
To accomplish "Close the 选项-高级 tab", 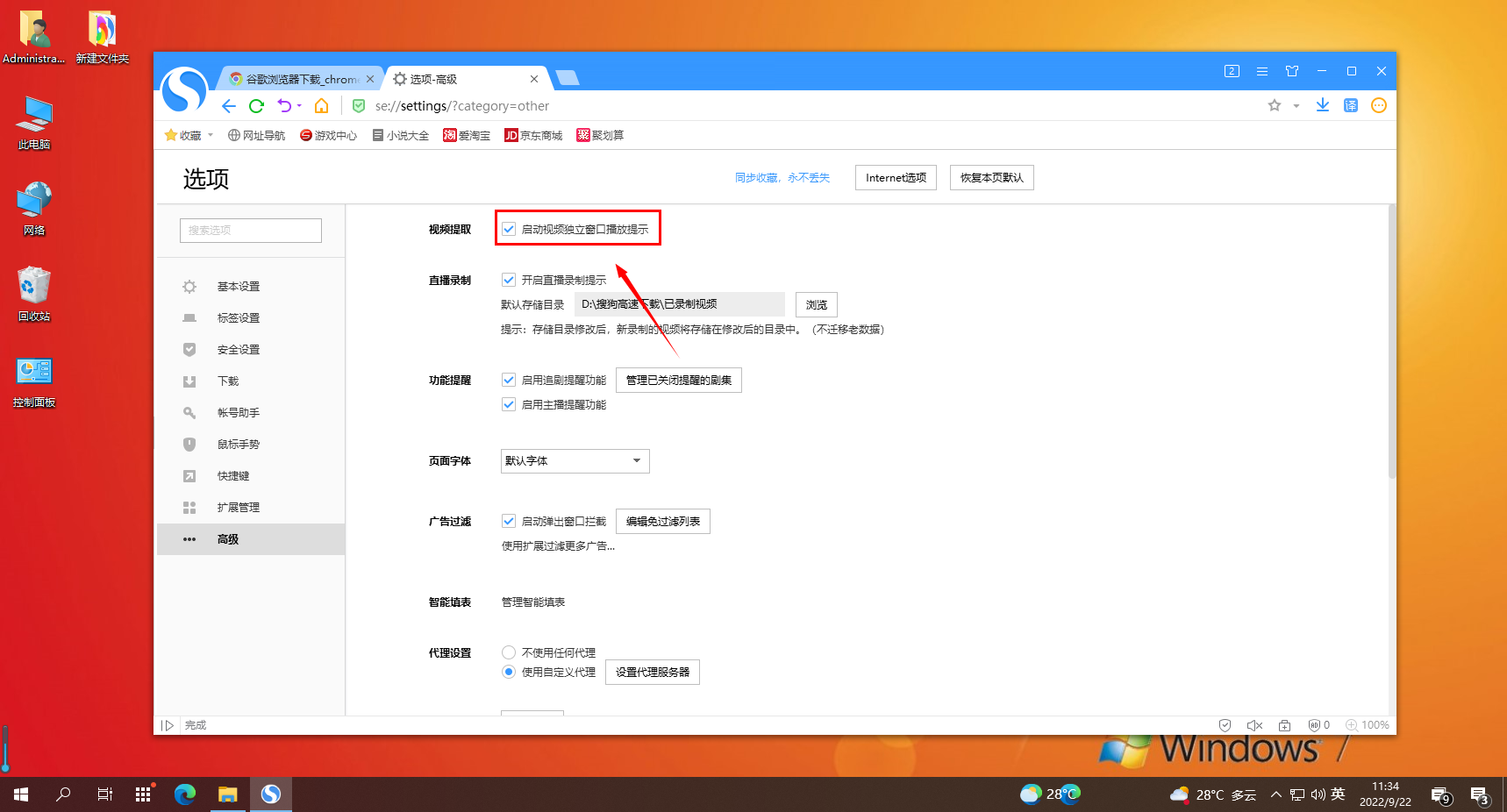I will click(x=534, y=79).
